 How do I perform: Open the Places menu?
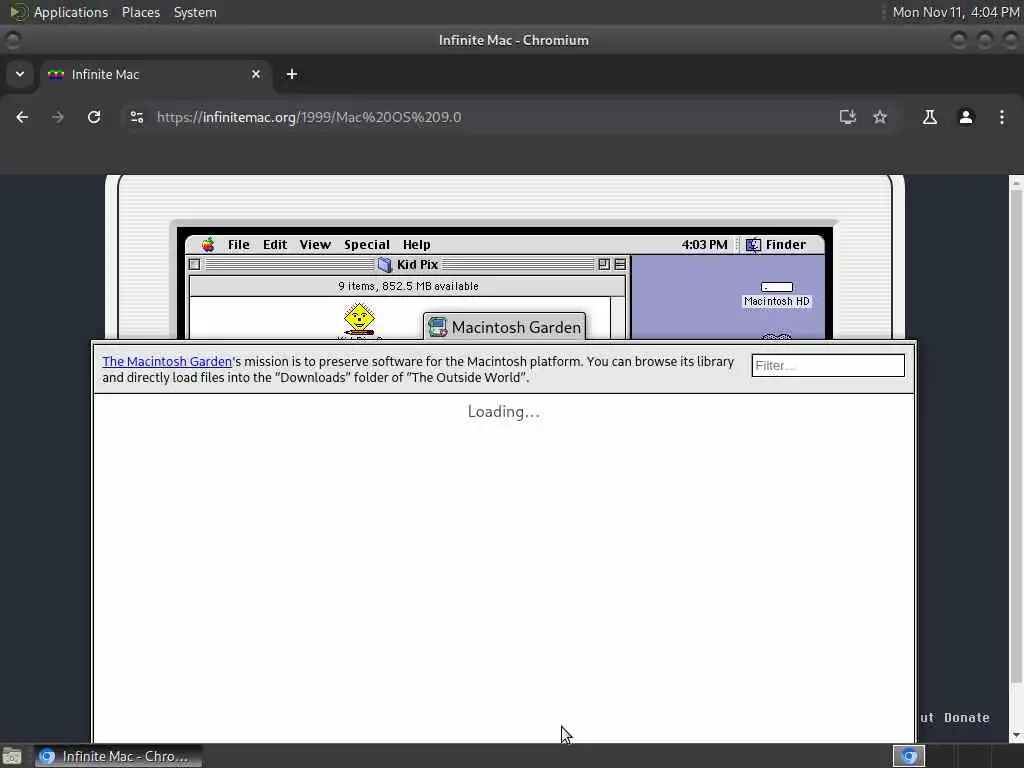(x=140, y=12)
